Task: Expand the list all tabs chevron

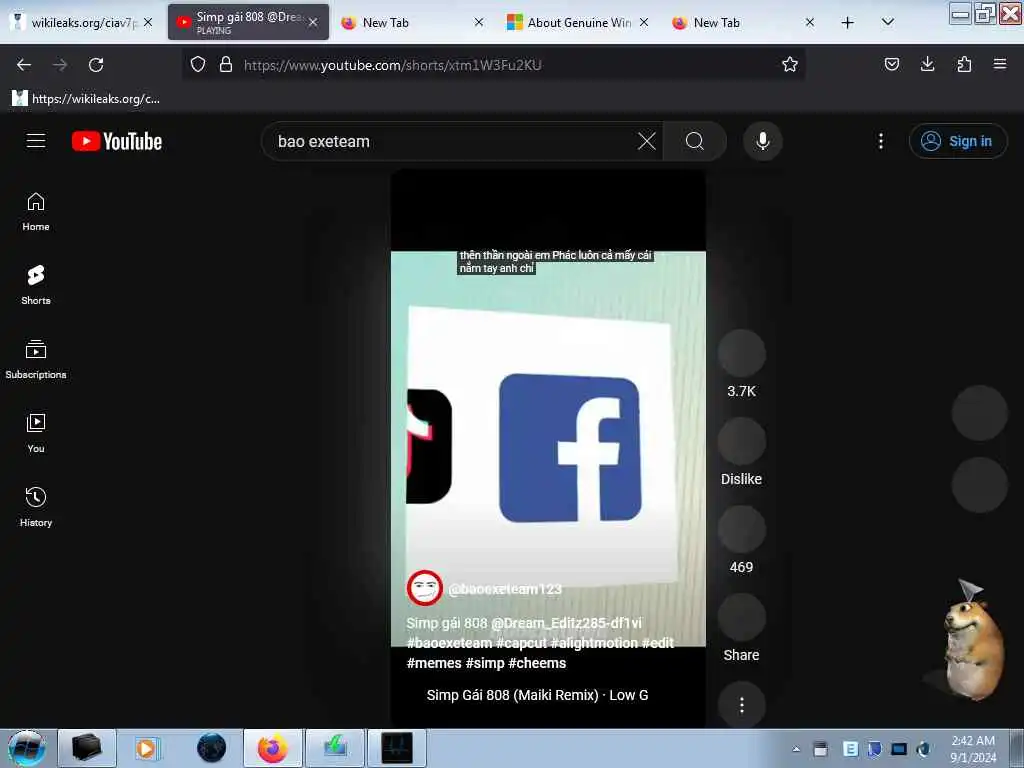Action: (x=887, y=22)
